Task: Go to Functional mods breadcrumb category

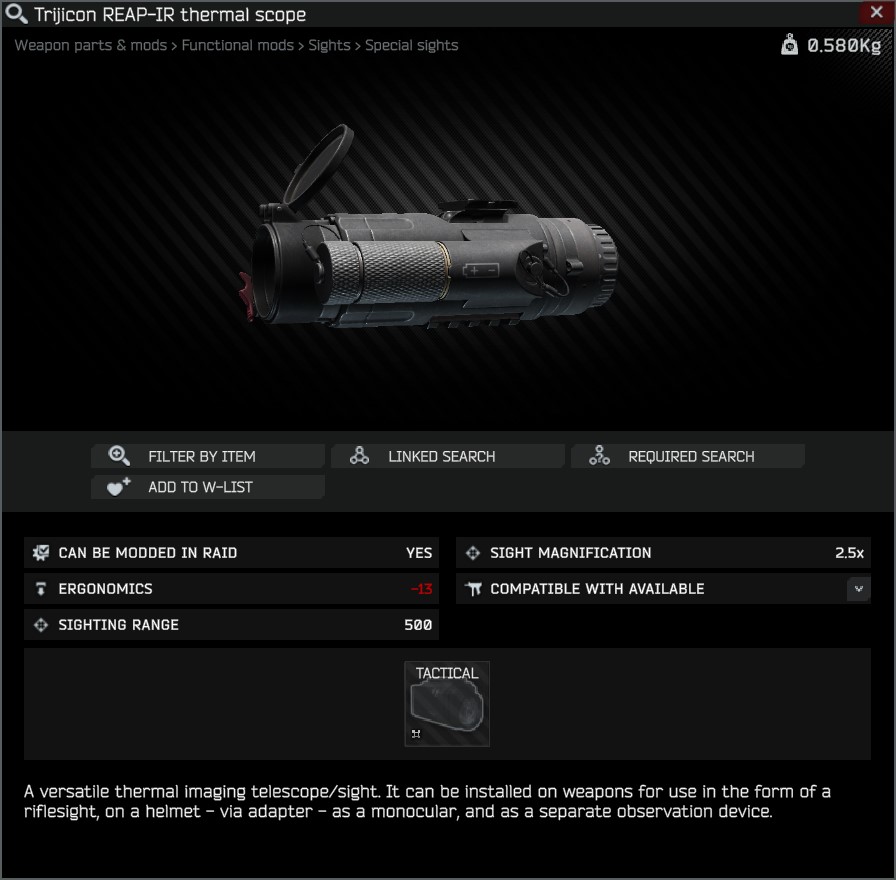Action: [237, 45]
